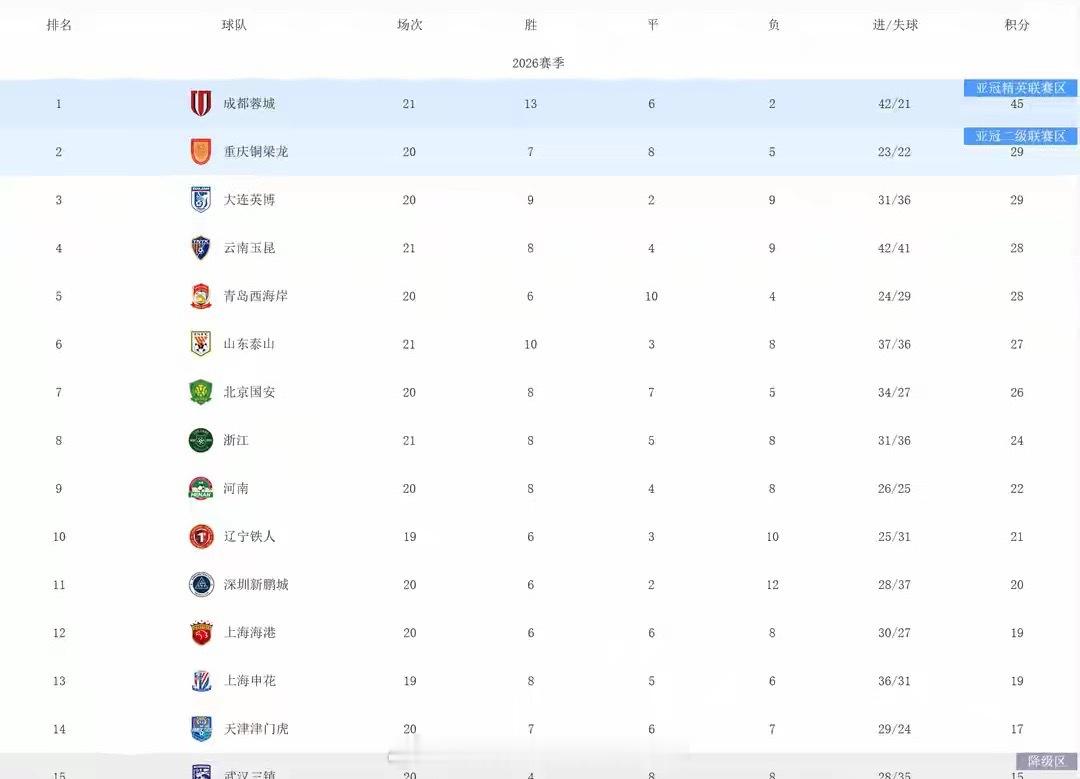Viewport: 1080px width, 779px height.
Task: Click the green 北京国安 badge
Action: (x=200, y=392)
